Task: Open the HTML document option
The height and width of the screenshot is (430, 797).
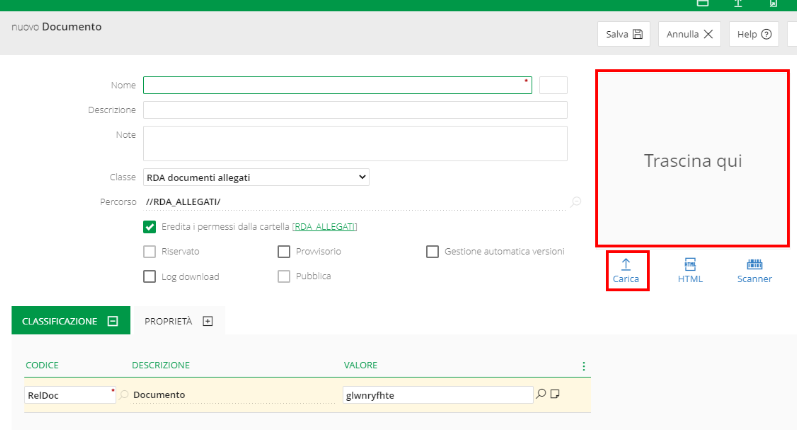Action: (690, 265)
